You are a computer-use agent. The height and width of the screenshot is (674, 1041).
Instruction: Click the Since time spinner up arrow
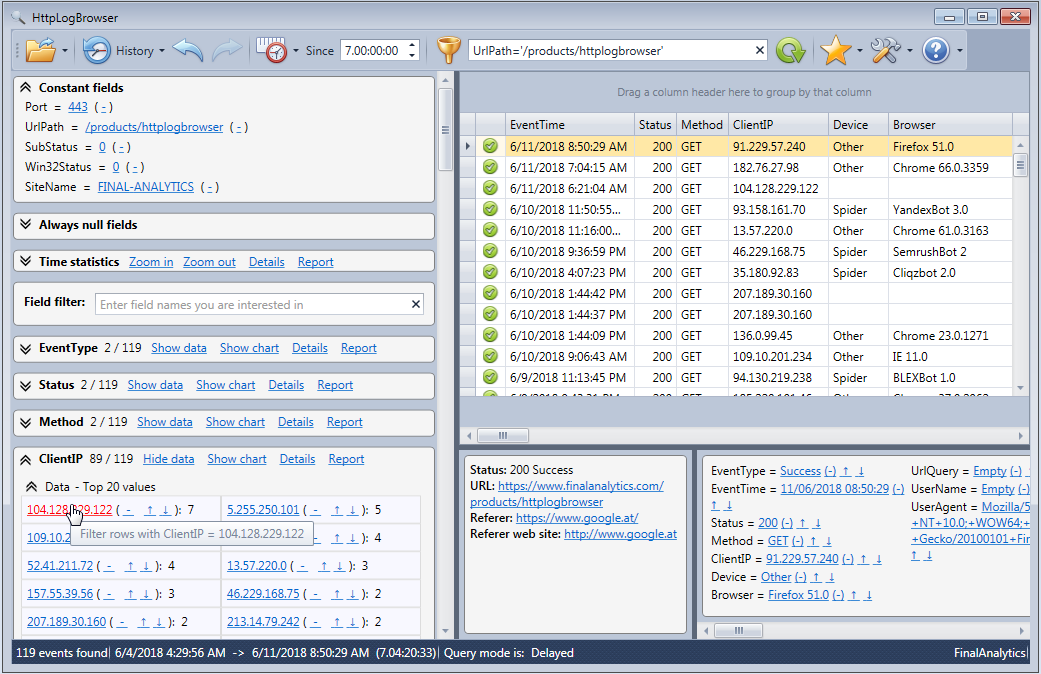coord(411,46)
